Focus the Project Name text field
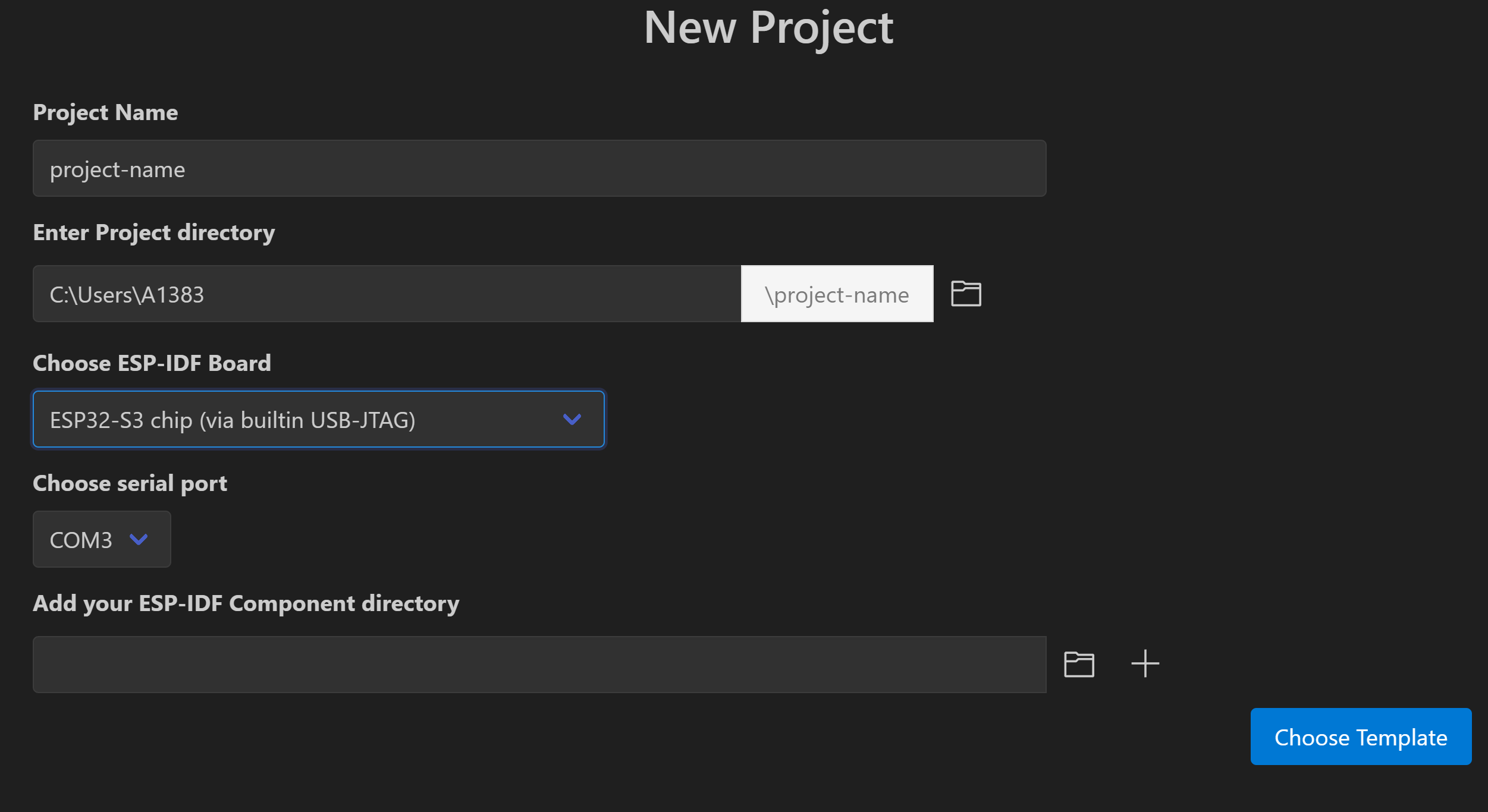The image size is (1488, 812). point(539,169)
